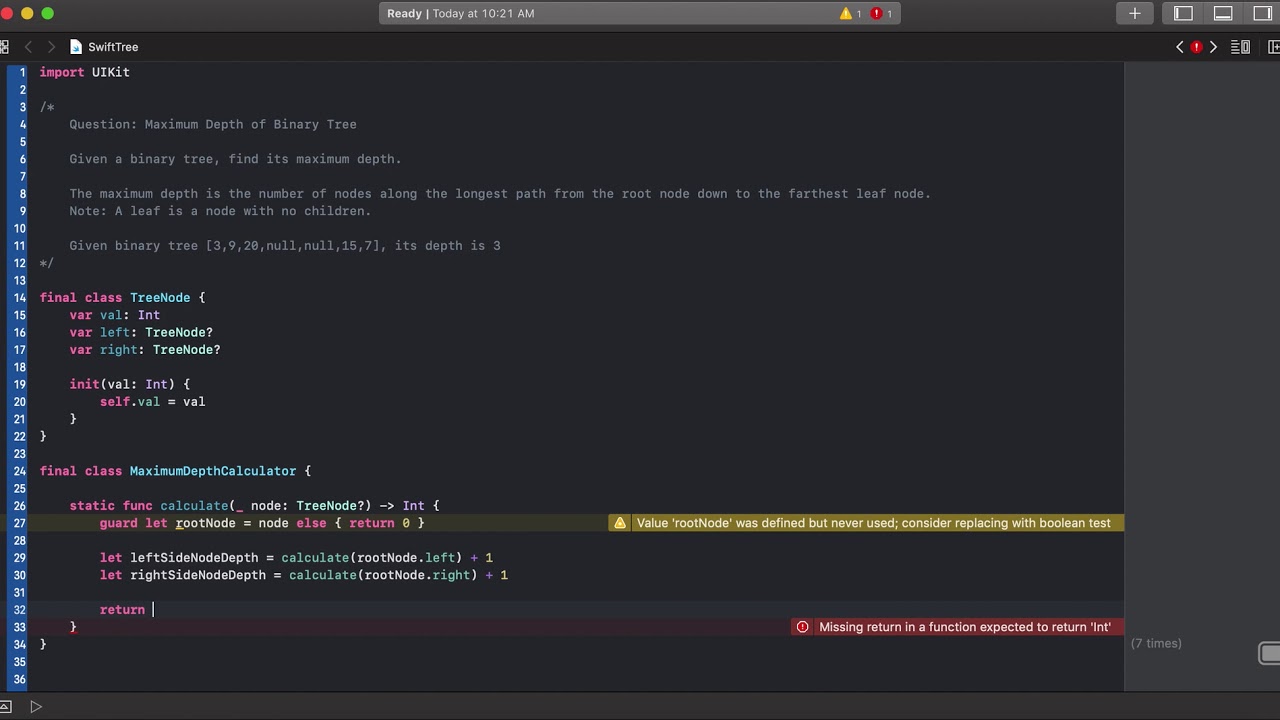Click line number 33 in the gutter
Viewport: 1280px width, 720px height.
[x=20, y=627]
